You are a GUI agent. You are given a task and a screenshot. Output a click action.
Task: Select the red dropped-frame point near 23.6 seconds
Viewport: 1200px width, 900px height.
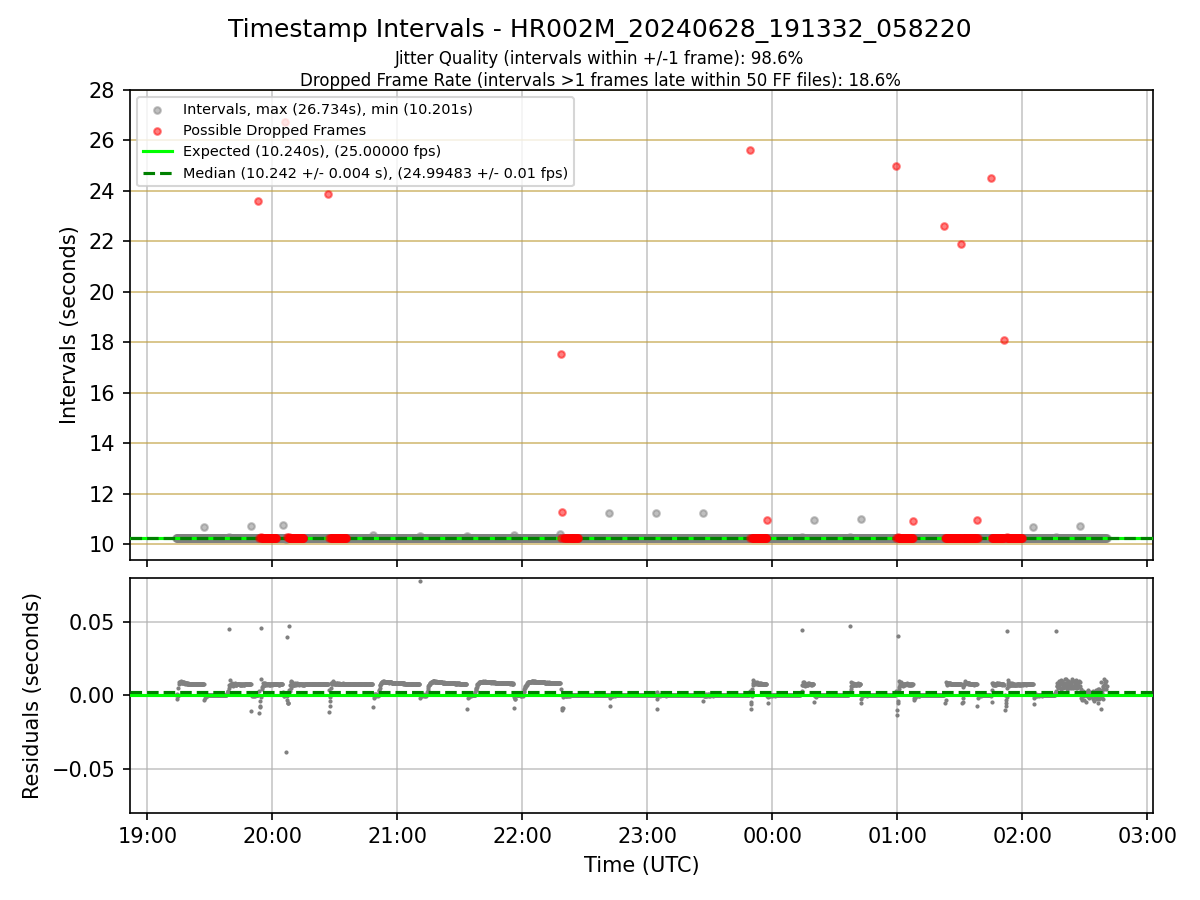258,201
